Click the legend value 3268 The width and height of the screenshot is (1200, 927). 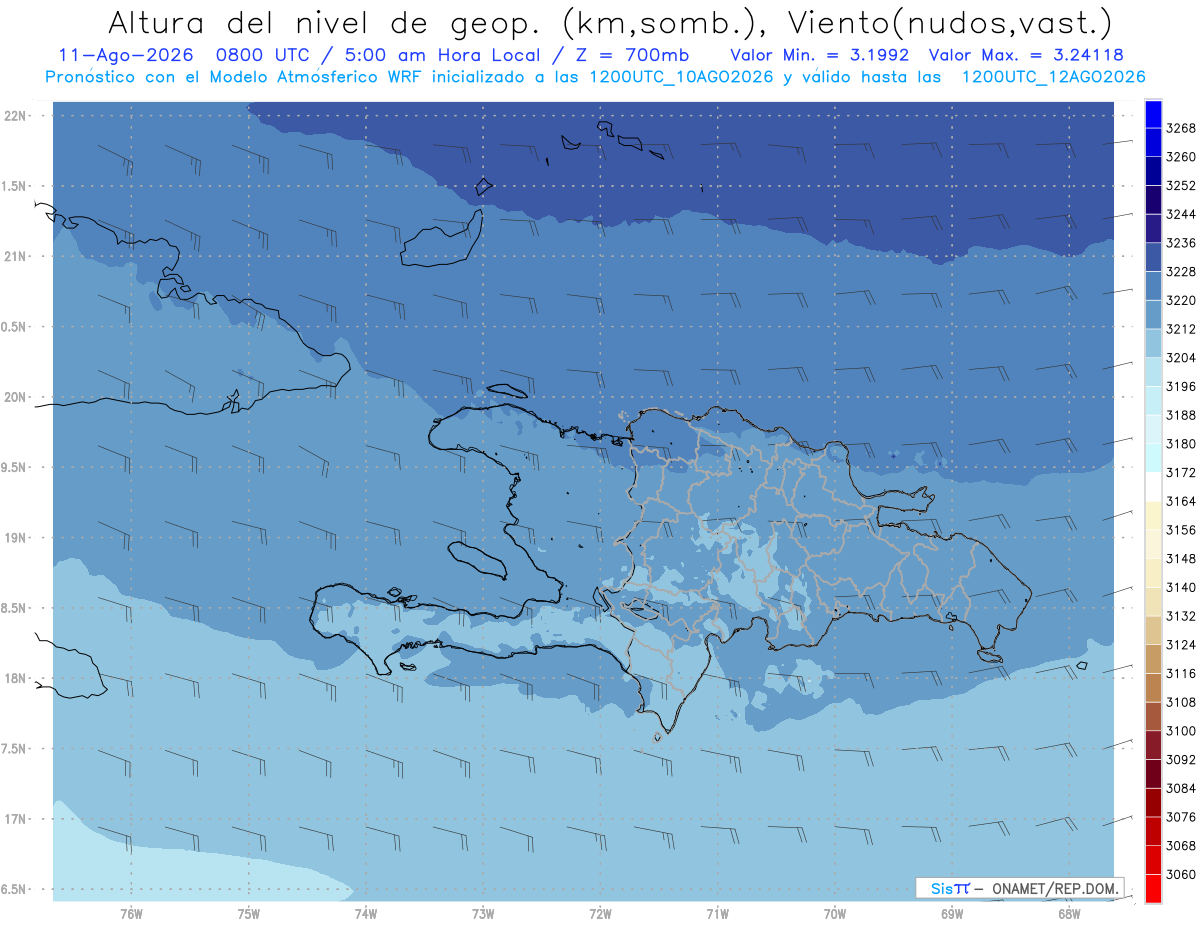coord(1180,129)
